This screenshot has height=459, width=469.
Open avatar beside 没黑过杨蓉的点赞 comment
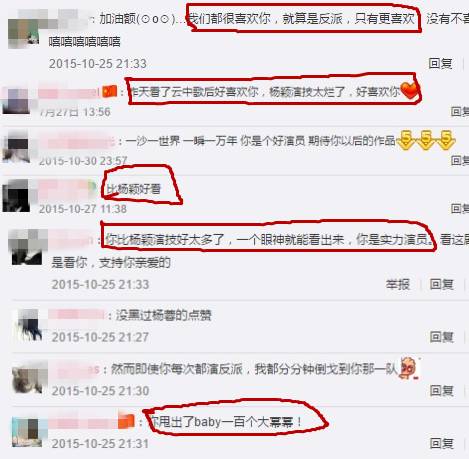pyautogui.click(x=27, y=325)
